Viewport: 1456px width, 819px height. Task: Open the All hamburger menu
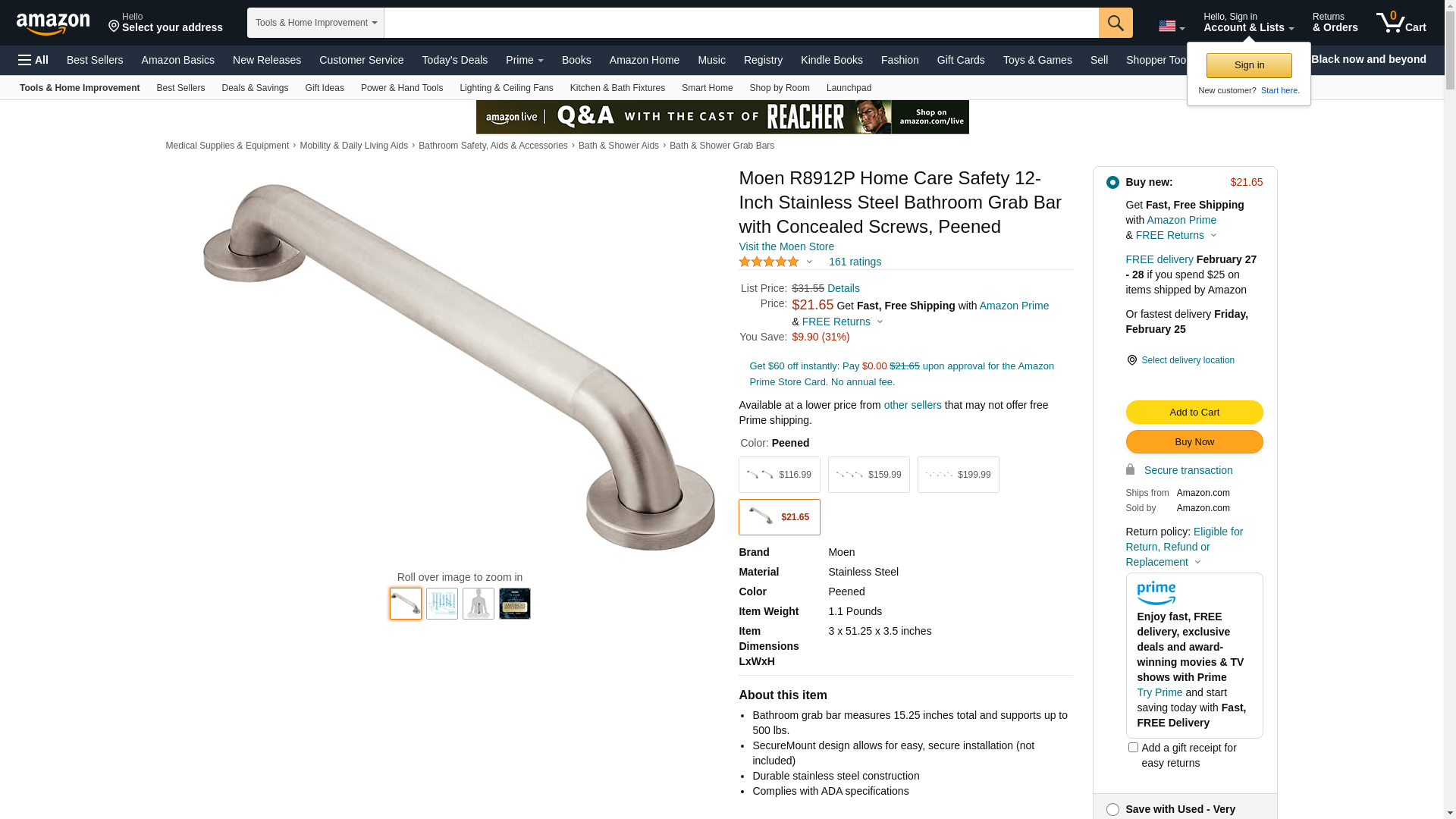33,60
